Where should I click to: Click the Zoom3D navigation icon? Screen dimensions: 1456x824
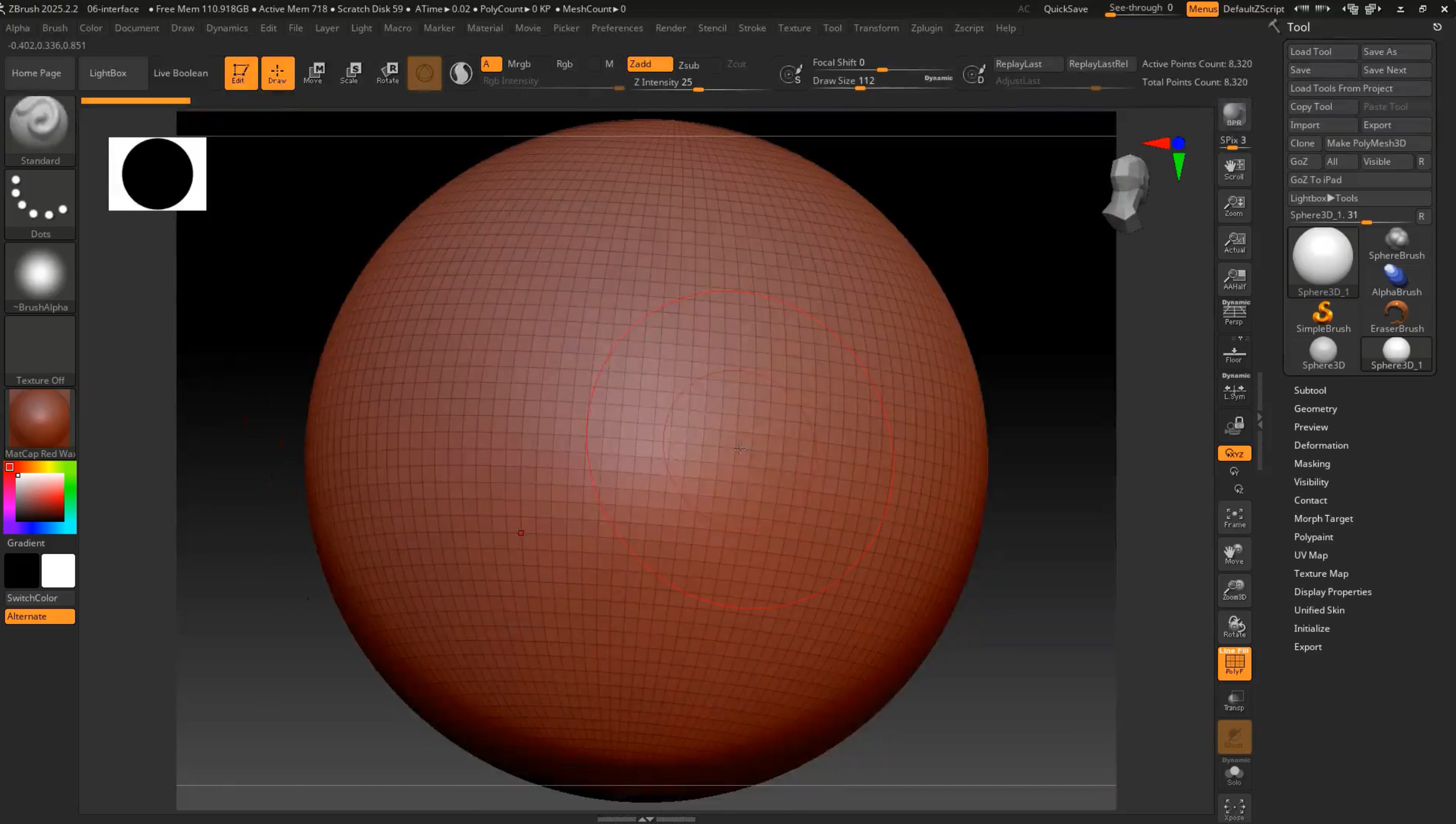pyautogui.click(x=1234, y=589)
